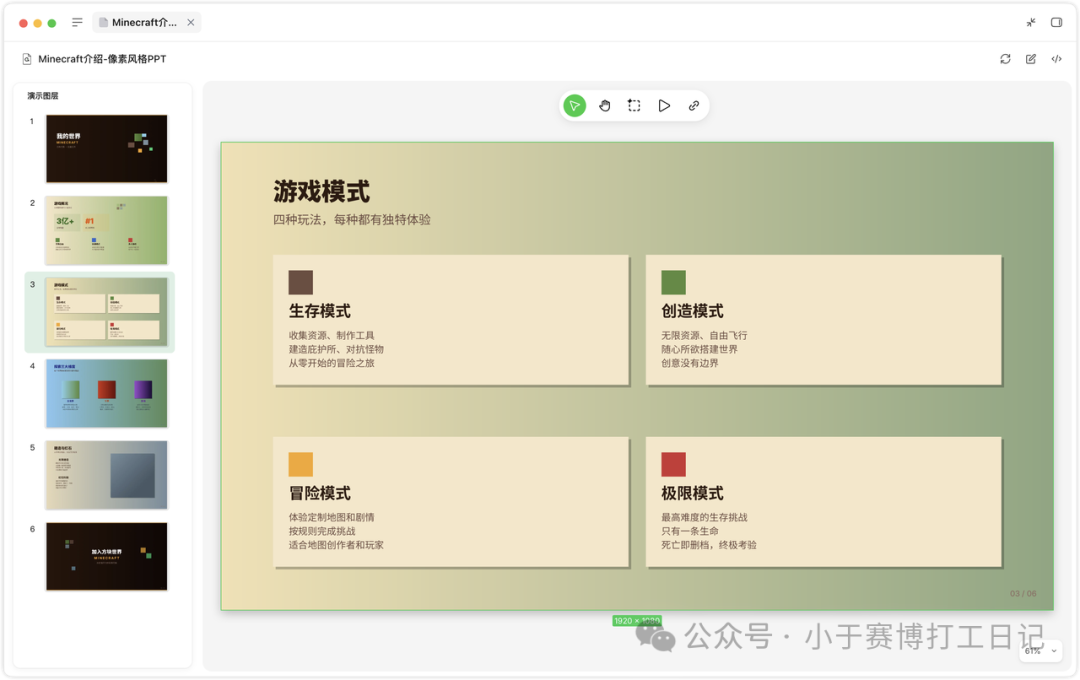The height and width of the screenshot is (680, 1080).
Task: Click the refresh icon at top right
Action: pos(1006,59)
